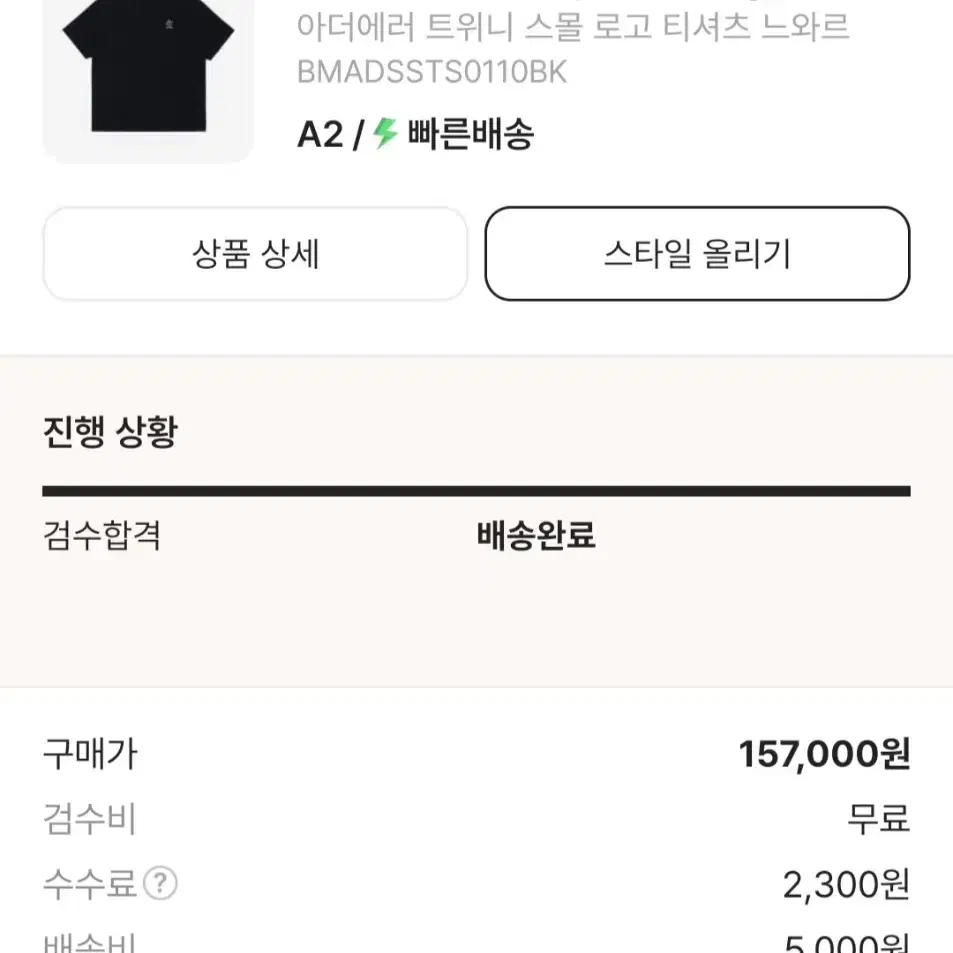Click the 수수료 question mark help icon
Image resolution: width=953 pixels, height=953 pixels.
tap(160, 883)
